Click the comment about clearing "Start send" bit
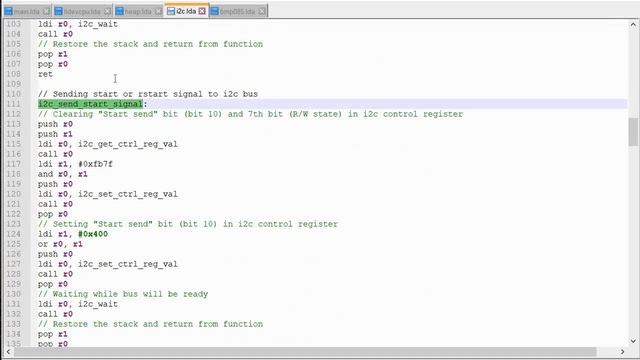Screen dimensions: 640x360 (x=250, y=114)
